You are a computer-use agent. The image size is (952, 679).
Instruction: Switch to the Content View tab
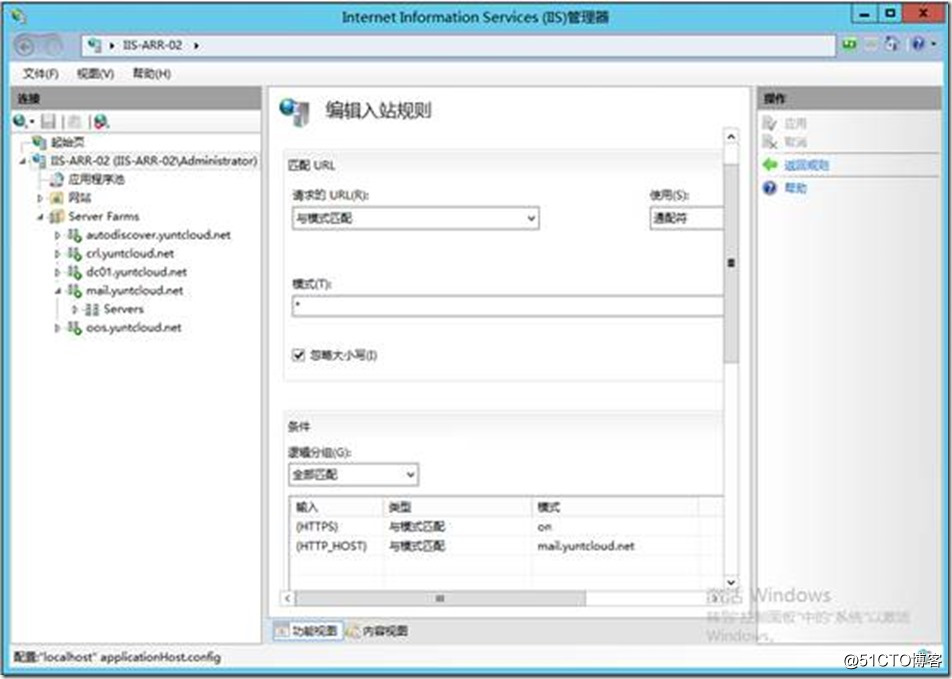coord(377,631)
